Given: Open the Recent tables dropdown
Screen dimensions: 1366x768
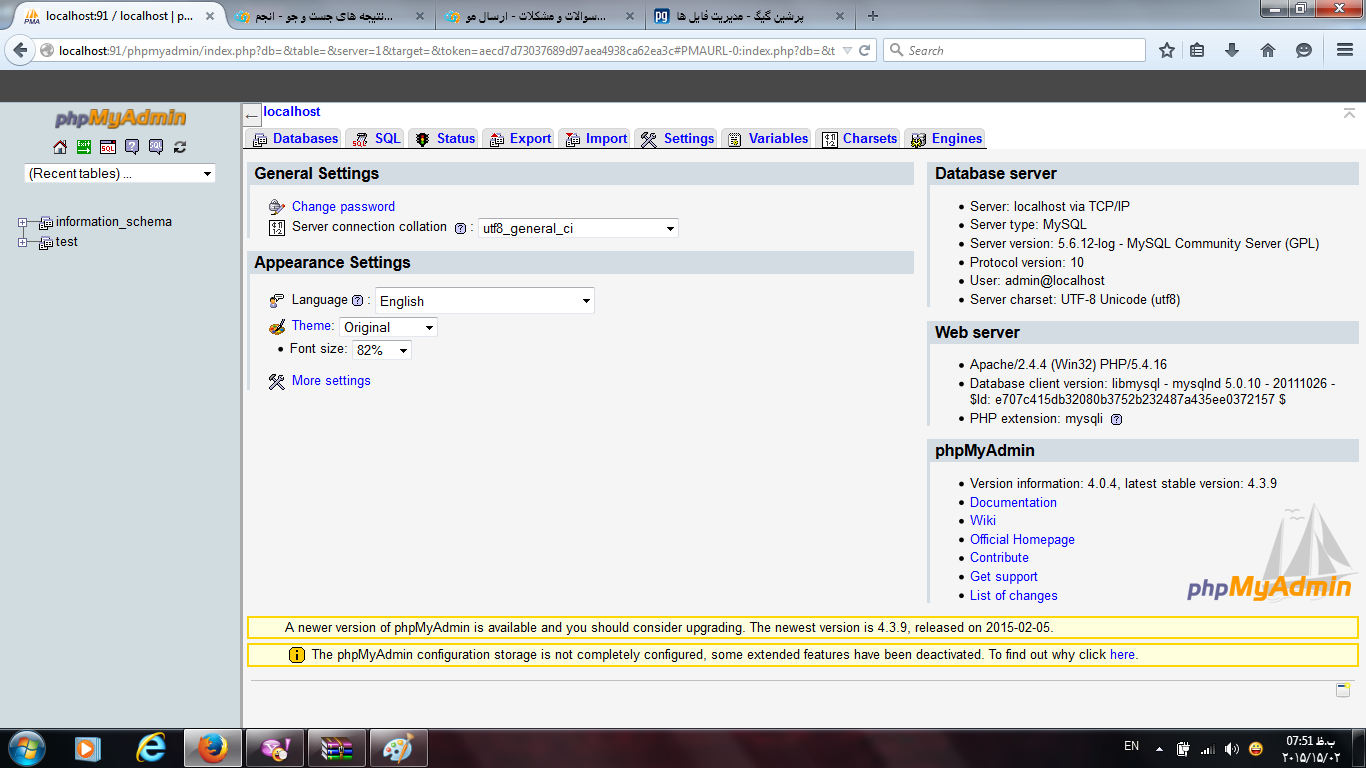Looking at the screenshot, I should coord(120,174).
